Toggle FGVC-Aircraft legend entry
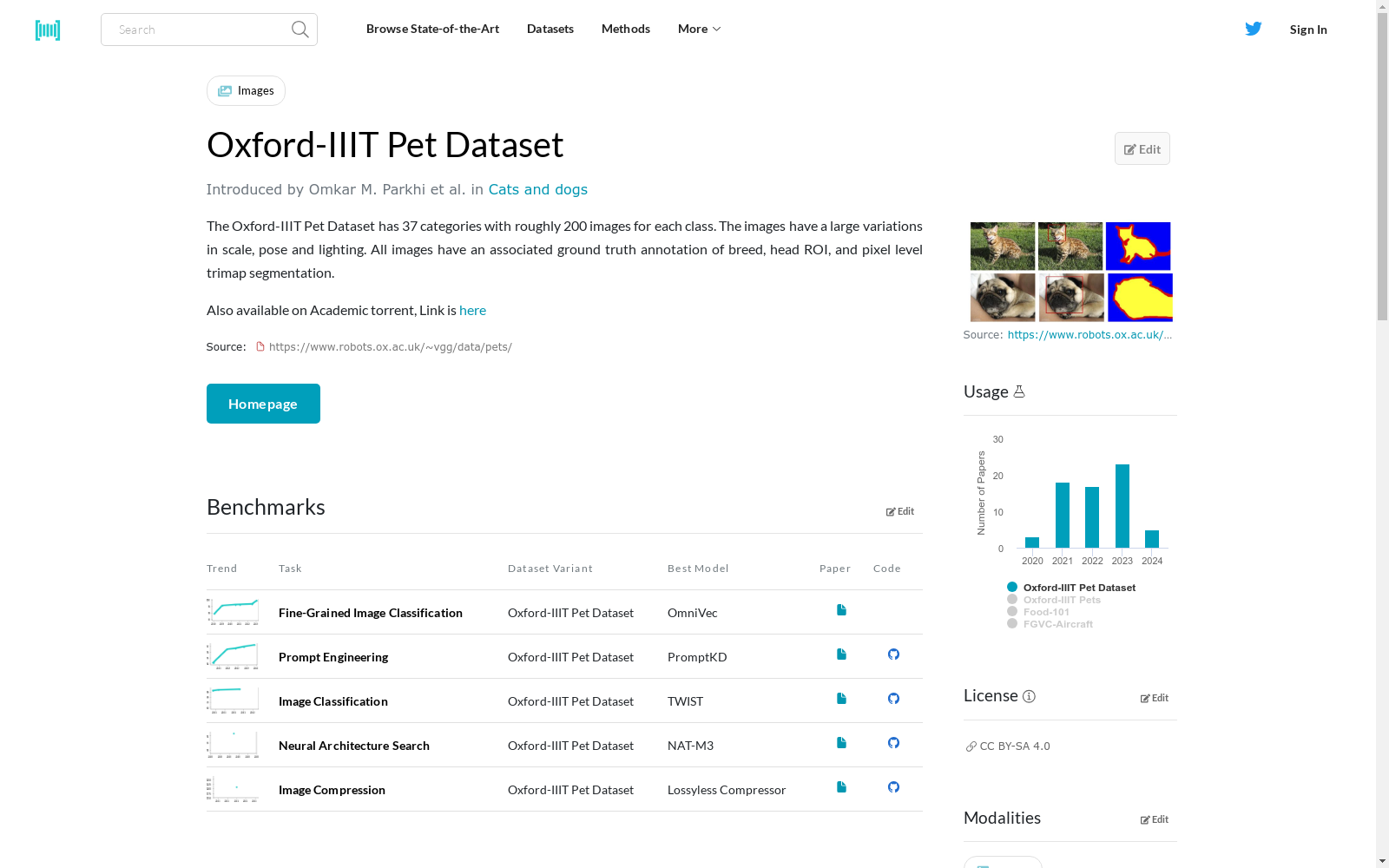The height and width of the screenshot is (868, 1389). 1050,624
